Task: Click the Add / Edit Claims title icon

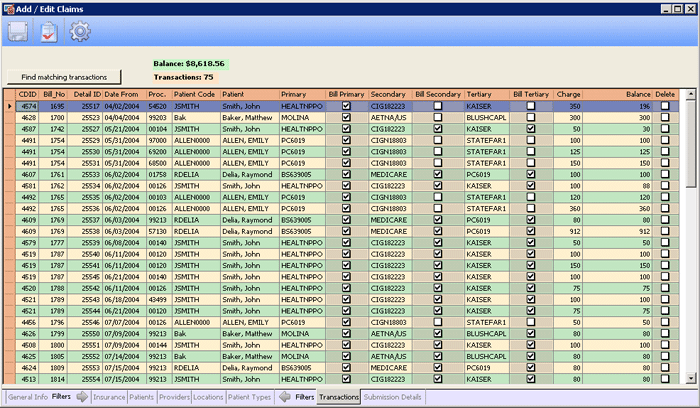Action: click(9, 8)
